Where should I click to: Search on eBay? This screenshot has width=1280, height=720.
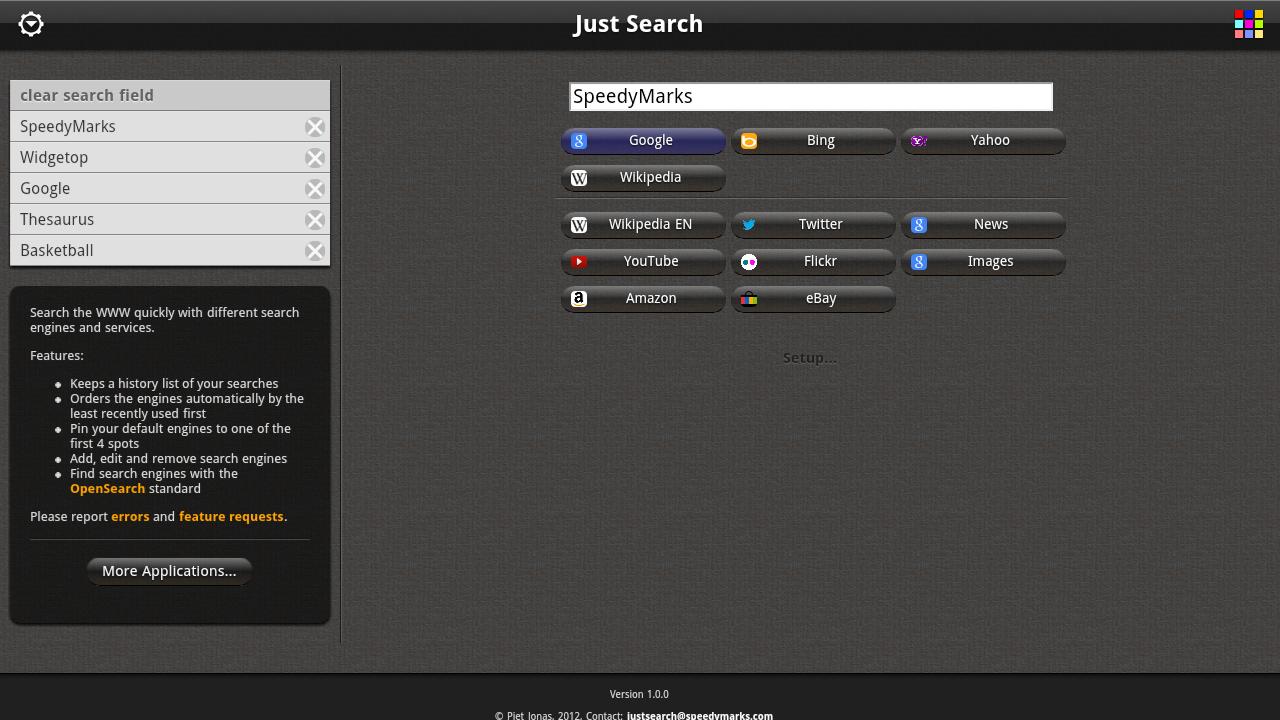(813, 299)
